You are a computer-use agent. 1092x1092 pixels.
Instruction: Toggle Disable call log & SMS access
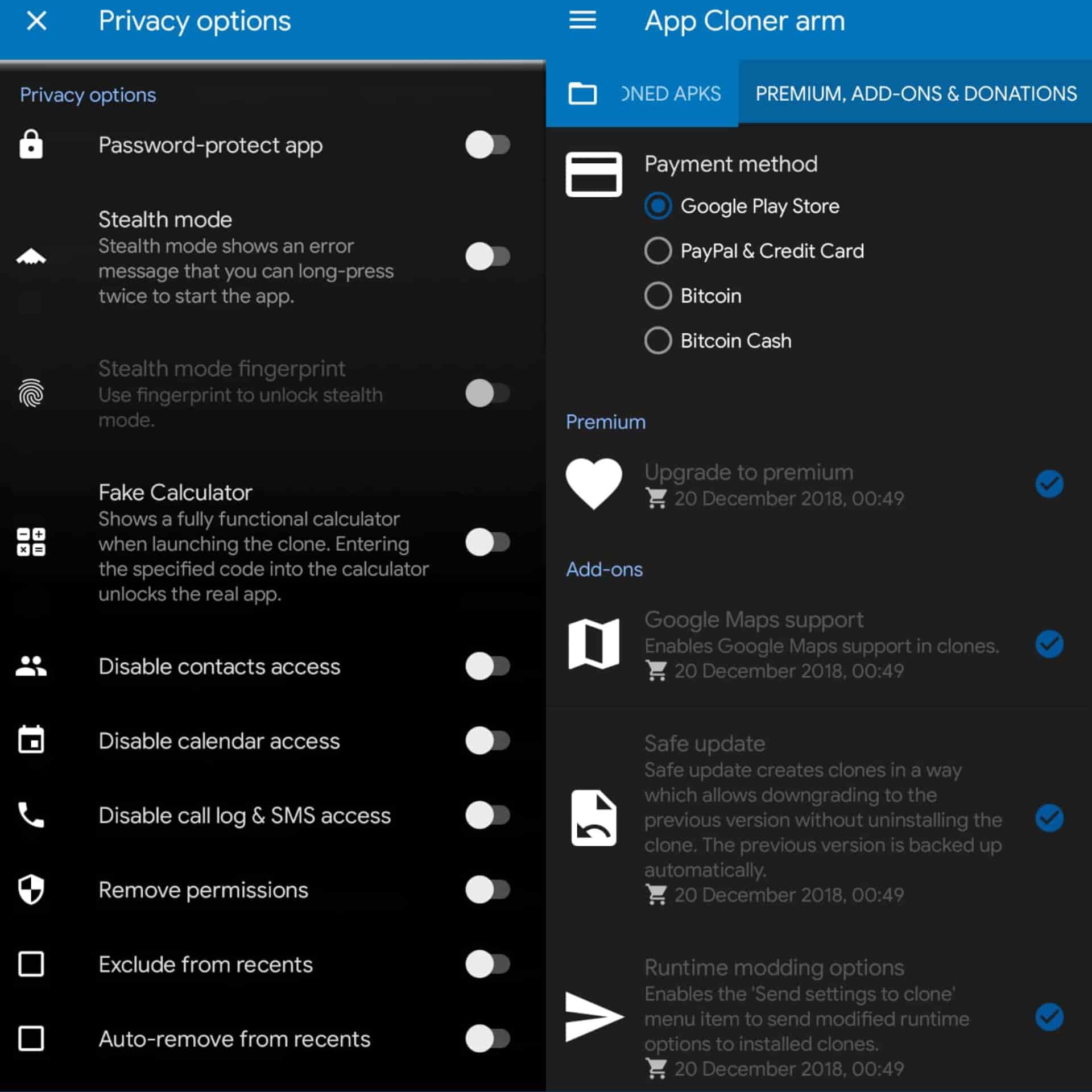pyautogui.click(x=487, y=815)
